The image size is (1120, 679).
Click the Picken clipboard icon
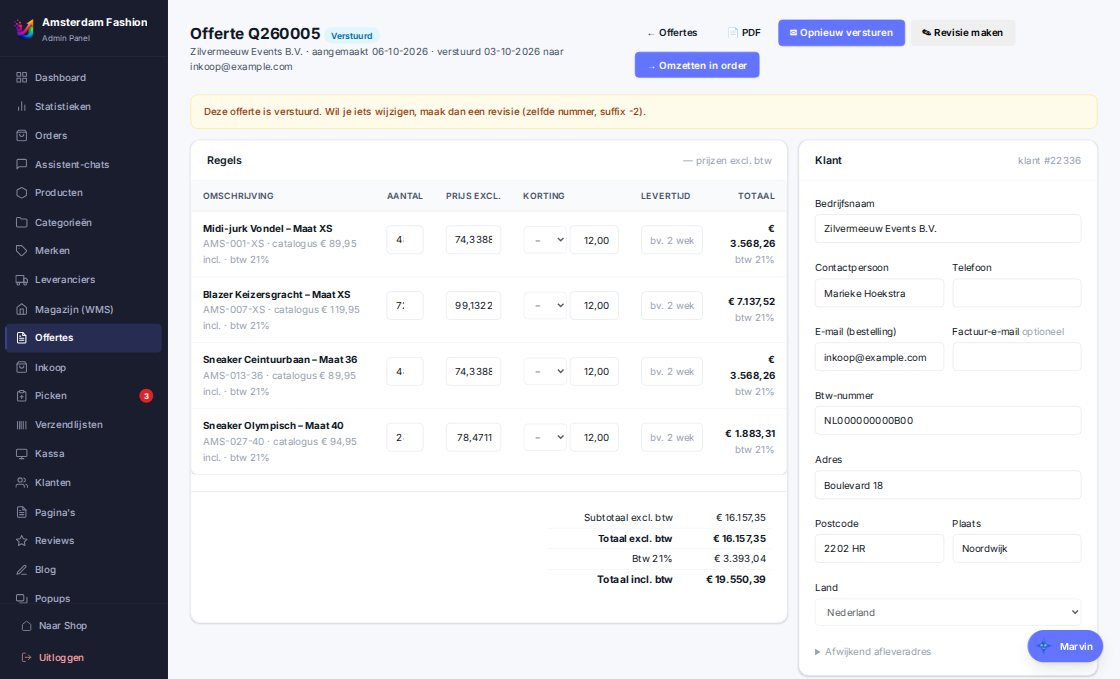(x=21, y=396)
